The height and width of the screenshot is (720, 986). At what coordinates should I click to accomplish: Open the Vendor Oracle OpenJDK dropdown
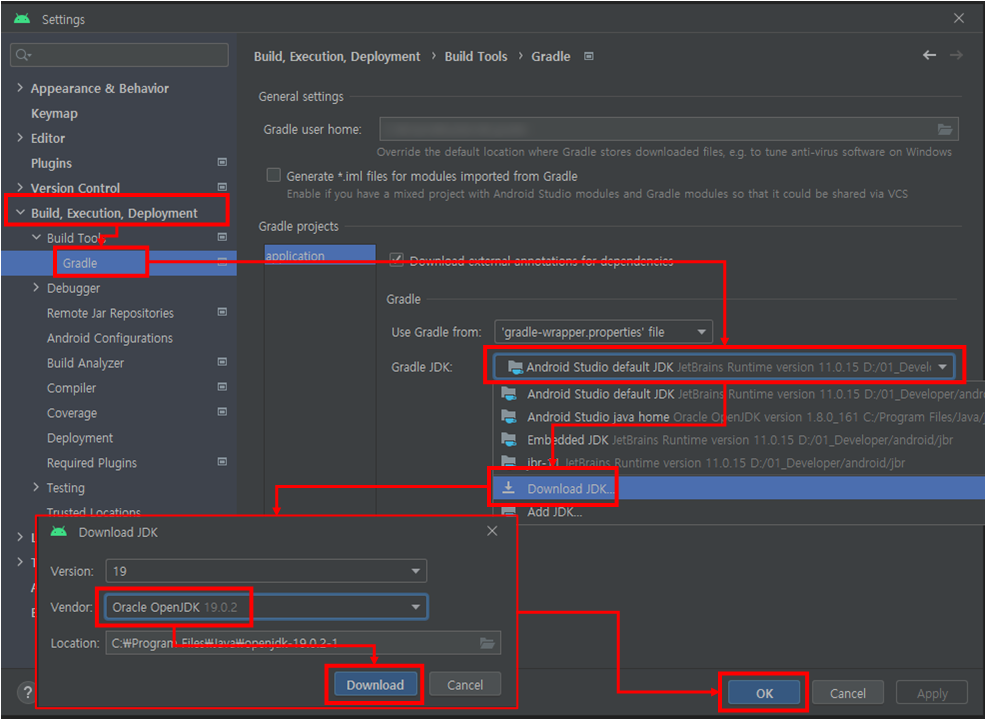[266, 607]
